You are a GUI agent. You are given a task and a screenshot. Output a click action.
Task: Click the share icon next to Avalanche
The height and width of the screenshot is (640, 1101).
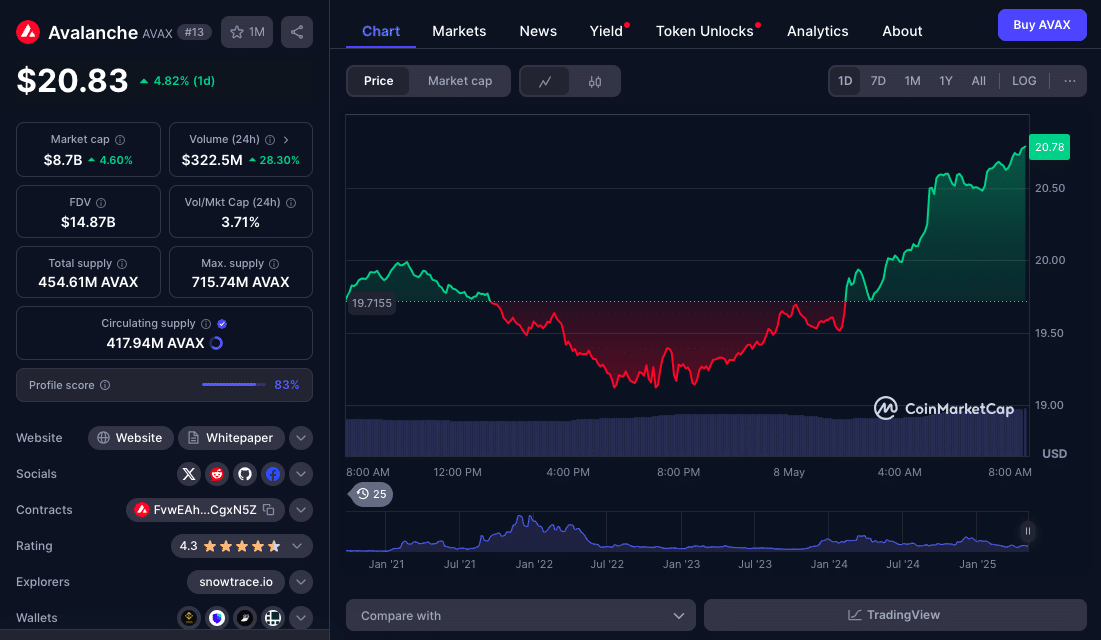(297, 32)
